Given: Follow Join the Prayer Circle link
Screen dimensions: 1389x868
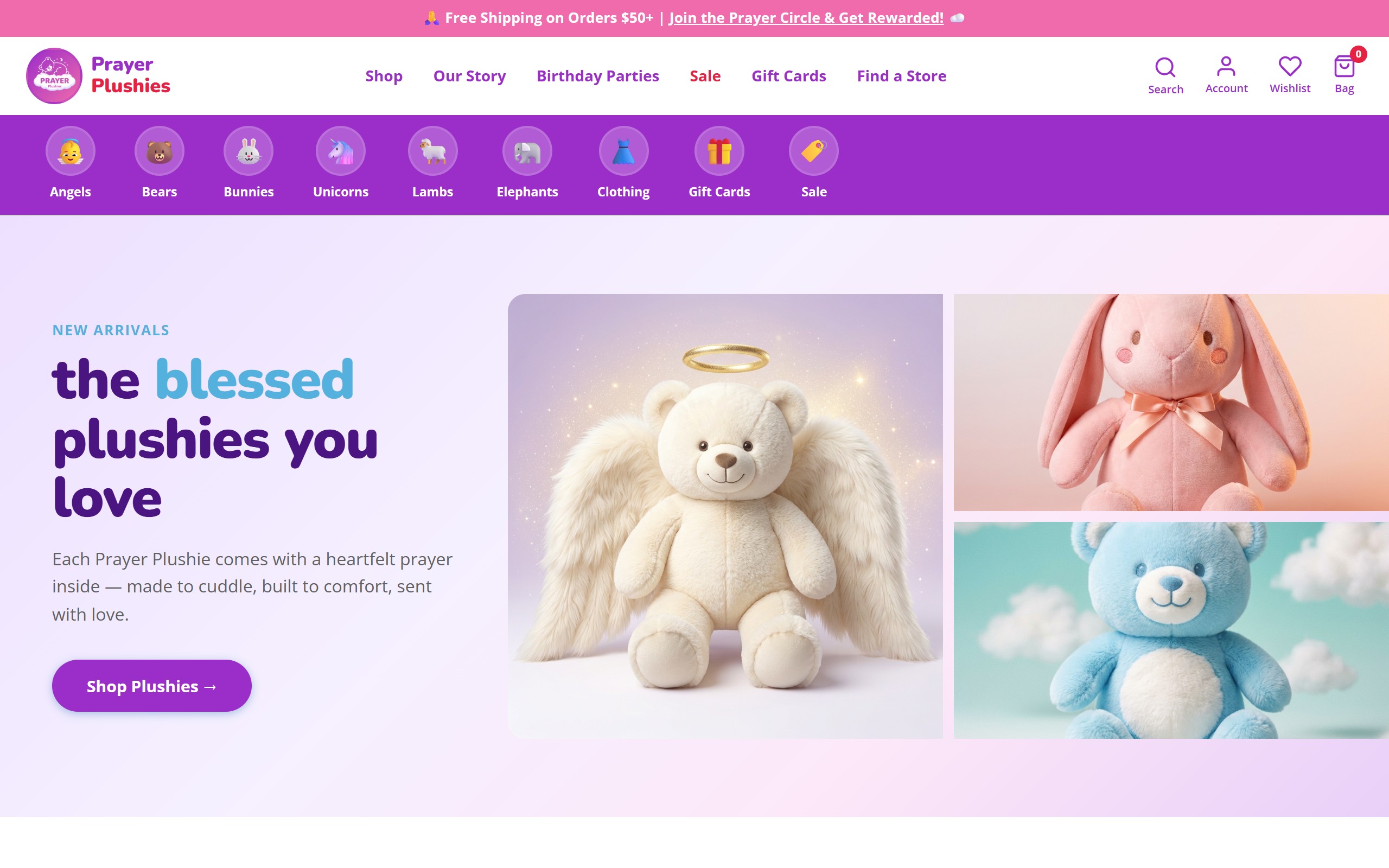Looking at the screenshot, I should [x=806, y=18].
